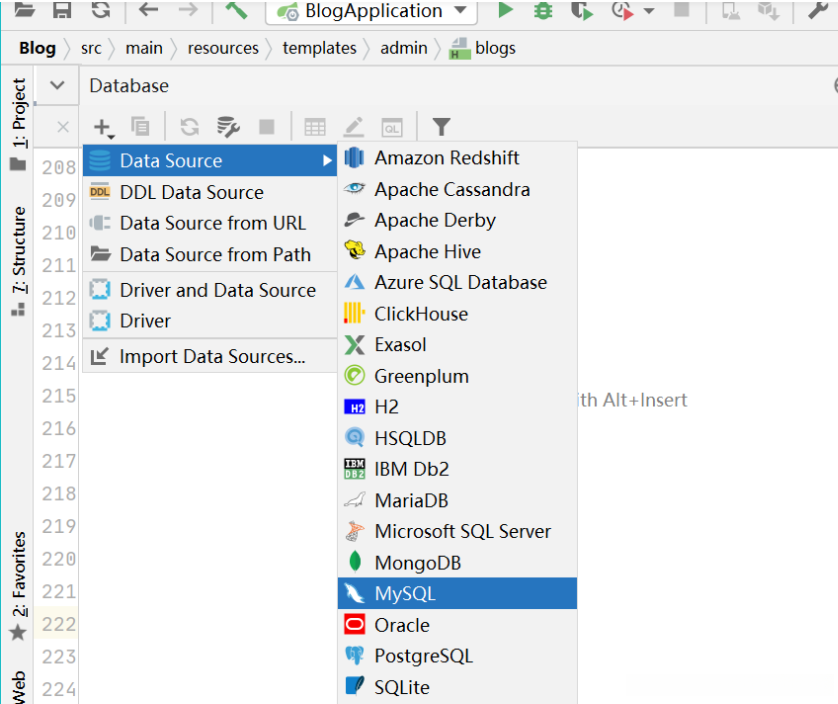Start debugging with the bug icon

pos(543,10)
